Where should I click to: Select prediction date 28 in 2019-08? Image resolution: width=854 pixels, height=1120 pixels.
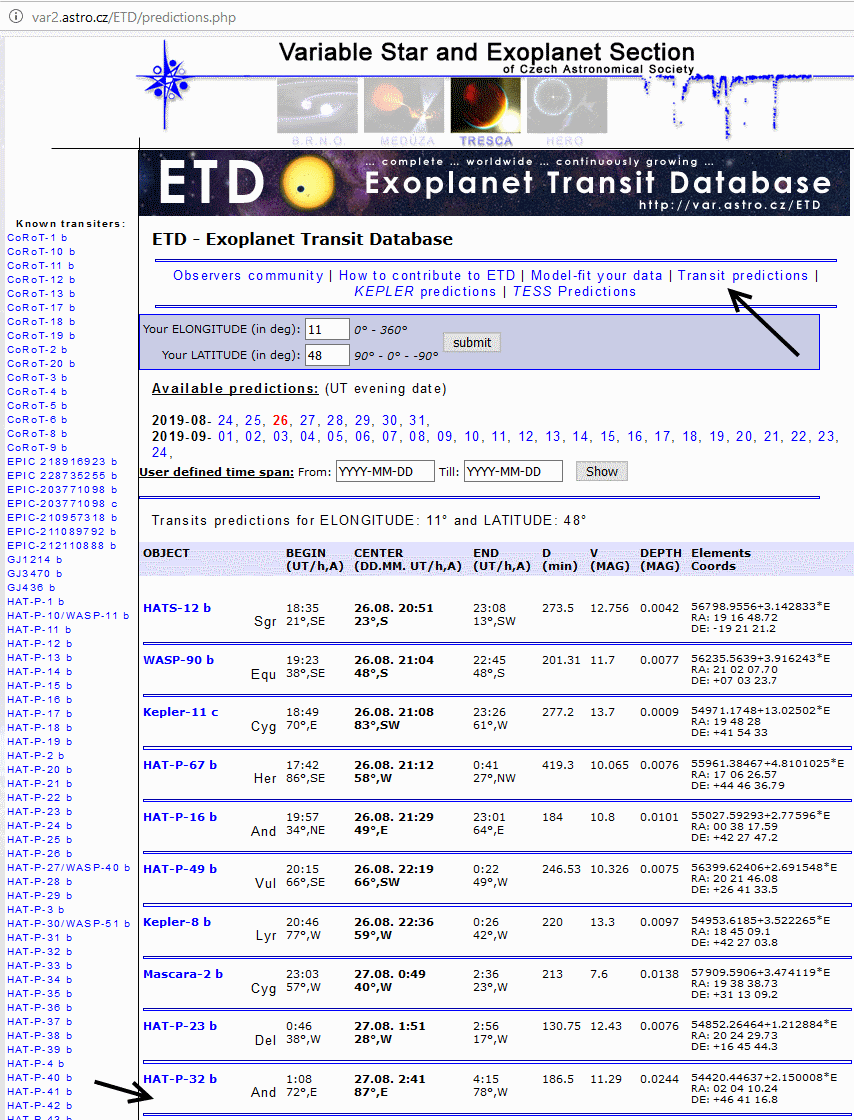coord(335,420)
